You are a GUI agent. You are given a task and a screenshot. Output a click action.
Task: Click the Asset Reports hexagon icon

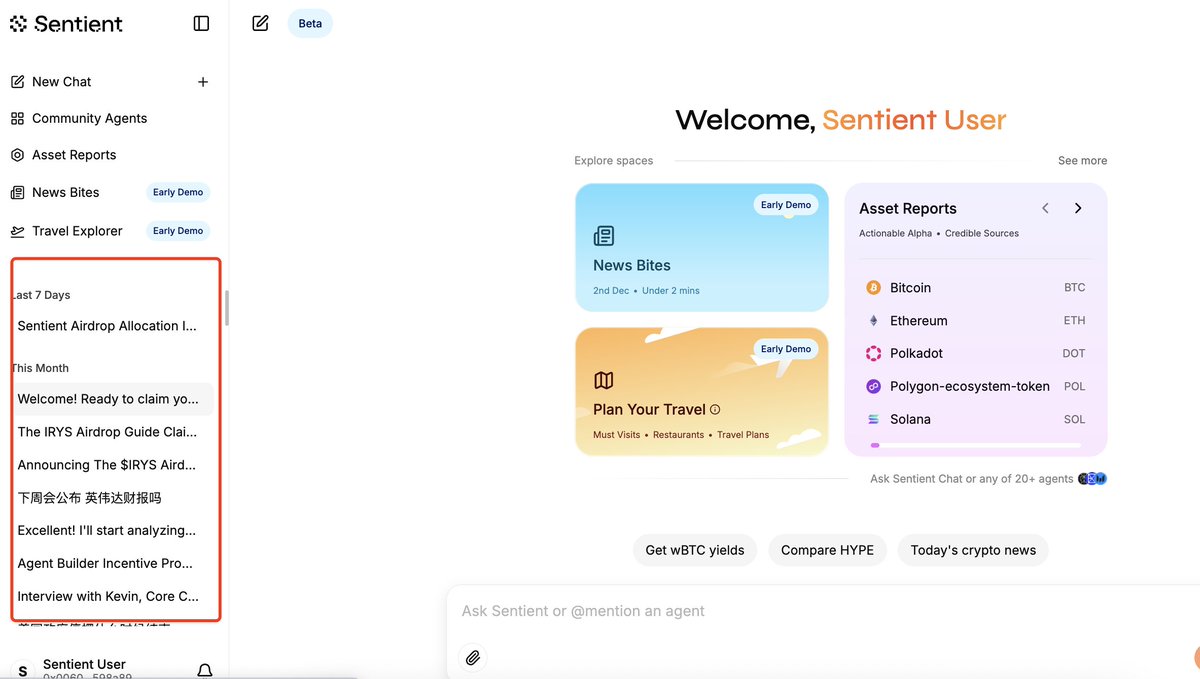(17, 155)
